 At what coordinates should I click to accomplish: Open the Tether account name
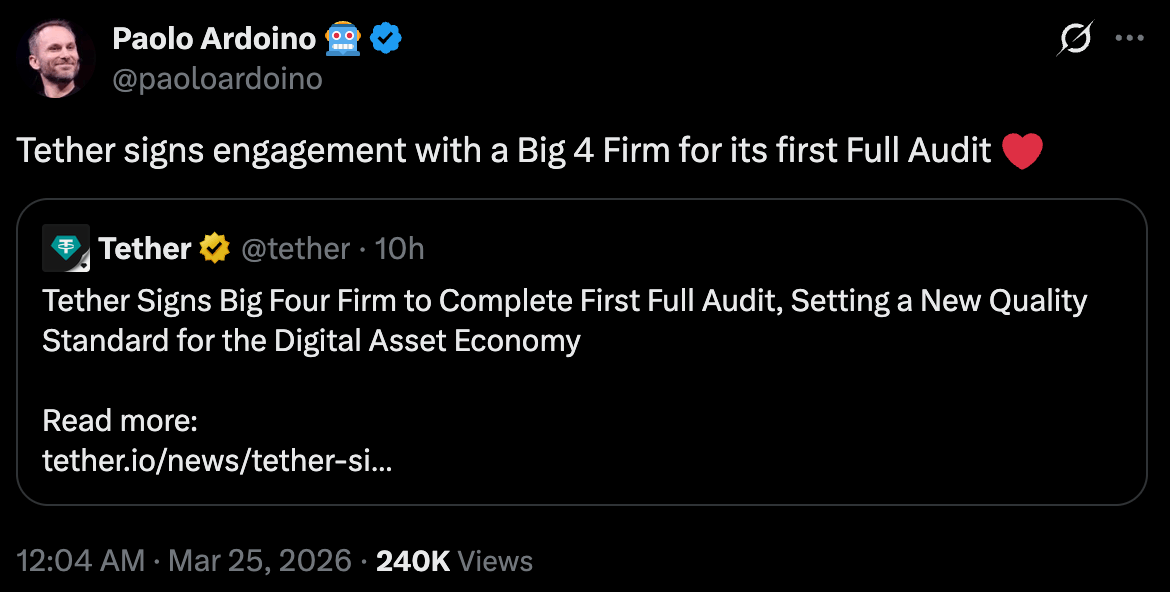[145, 248]
